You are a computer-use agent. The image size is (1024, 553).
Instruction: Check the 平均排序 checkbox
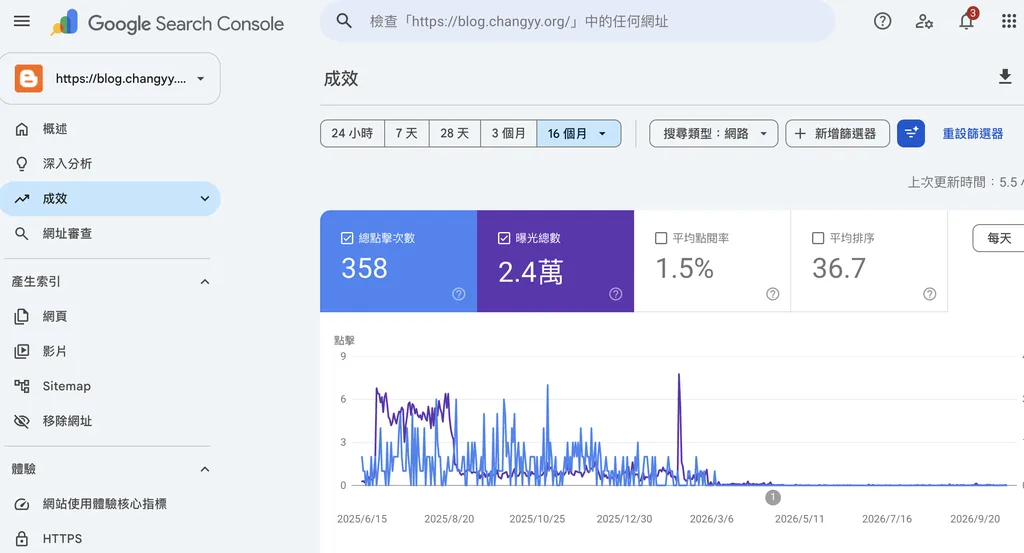point(818,238)
